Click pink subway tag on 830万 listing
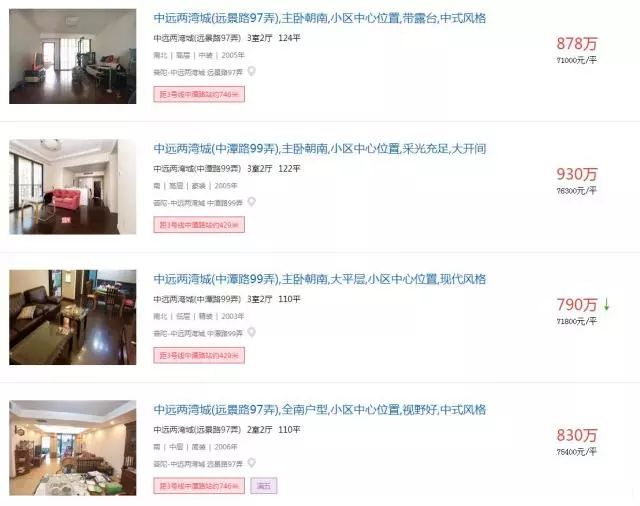Viewport: 640px width, 506px height. (x=199, y=486)
